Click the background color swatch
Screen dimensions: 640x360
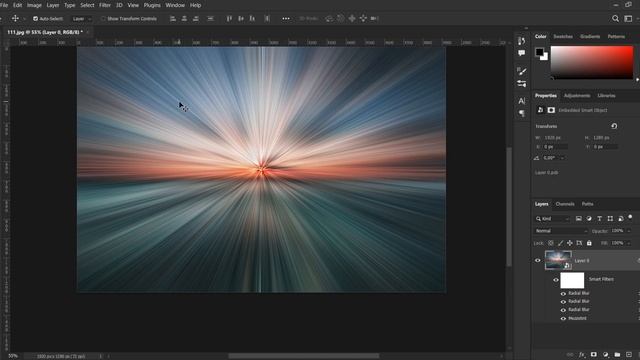point(545,57)
